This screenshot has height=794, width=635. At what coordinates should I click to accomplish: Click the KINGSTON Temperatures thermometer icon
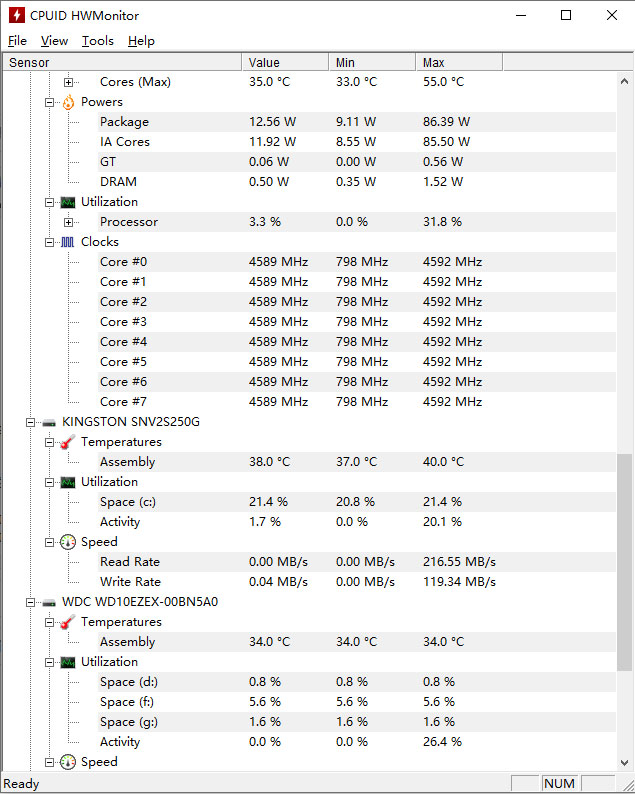coord(68,442)
